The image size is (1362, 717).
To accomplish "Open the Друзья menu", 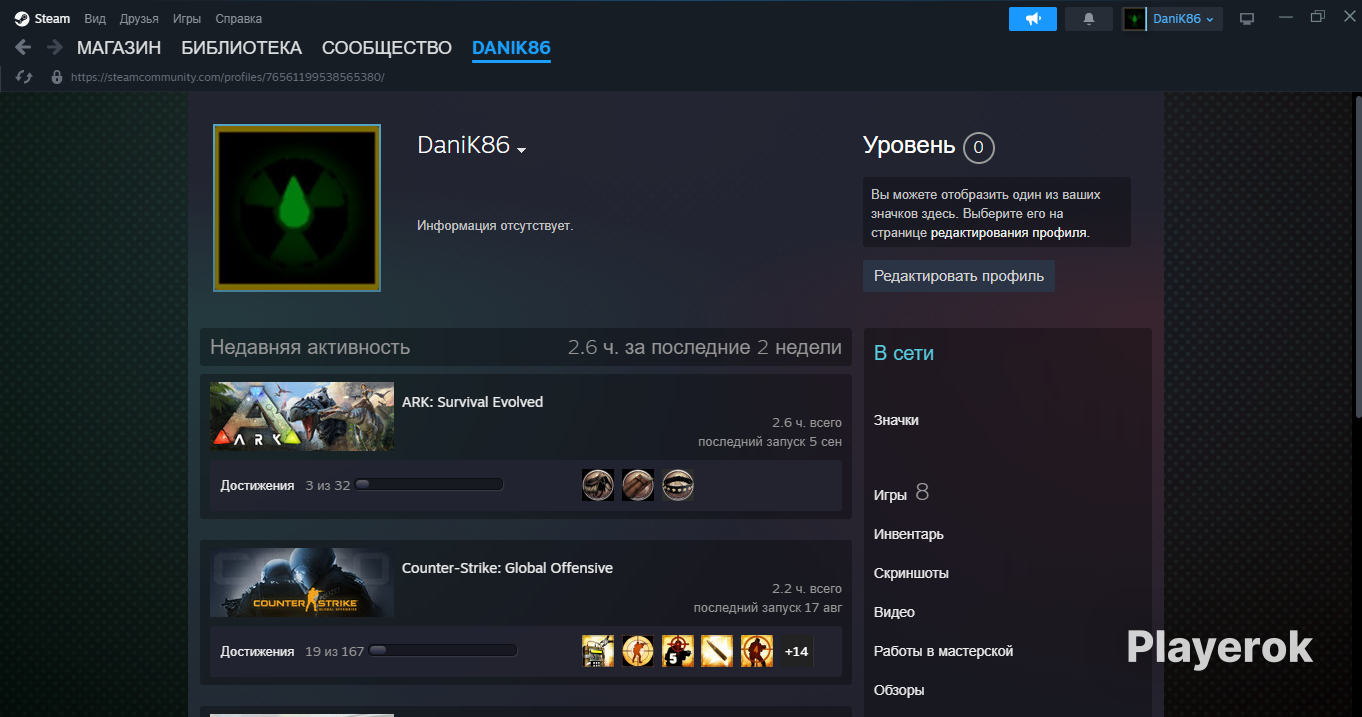I will point(139,19).
